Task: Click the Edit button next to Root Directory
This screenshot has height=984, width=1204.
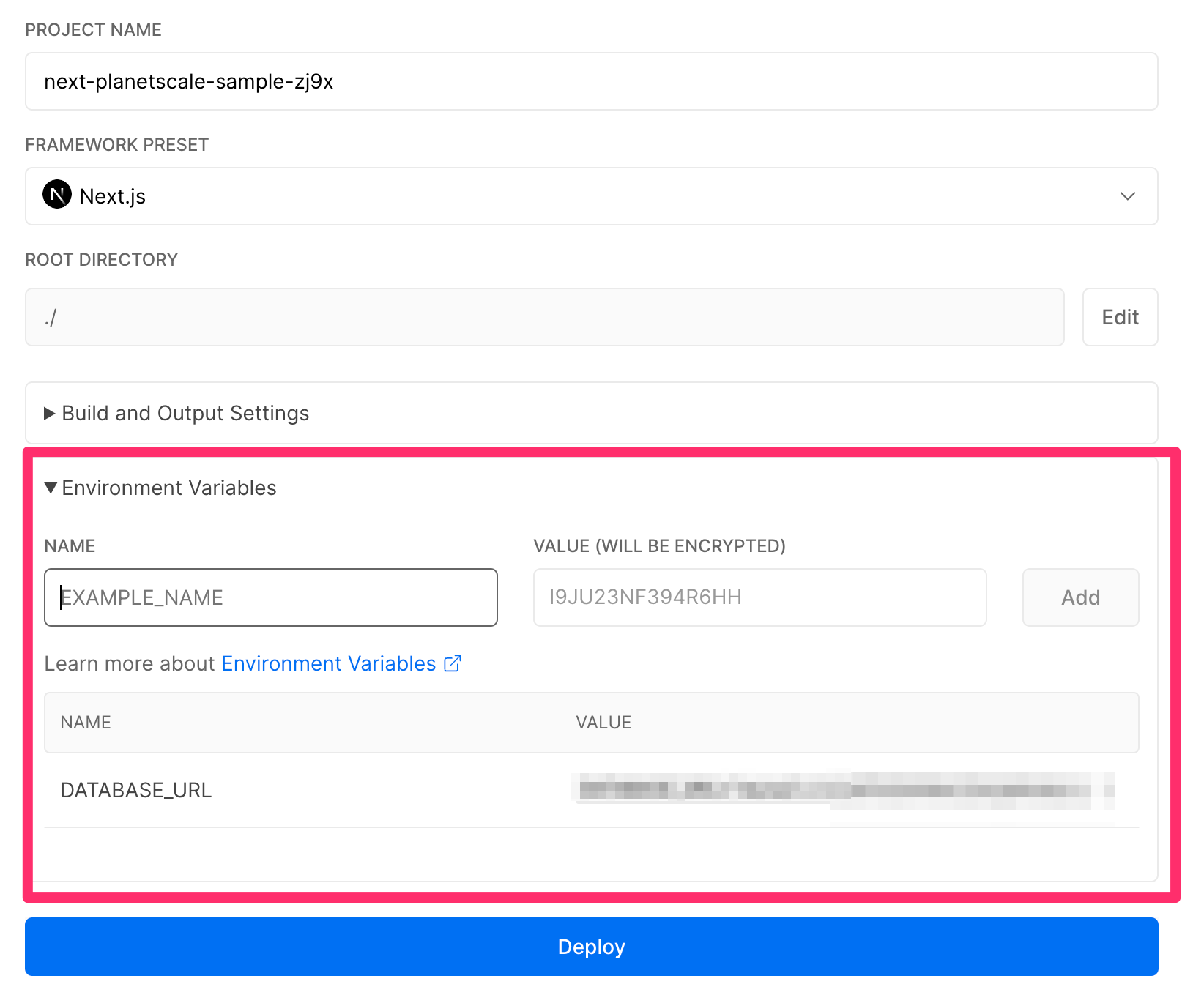Action: click(1119, 317)
